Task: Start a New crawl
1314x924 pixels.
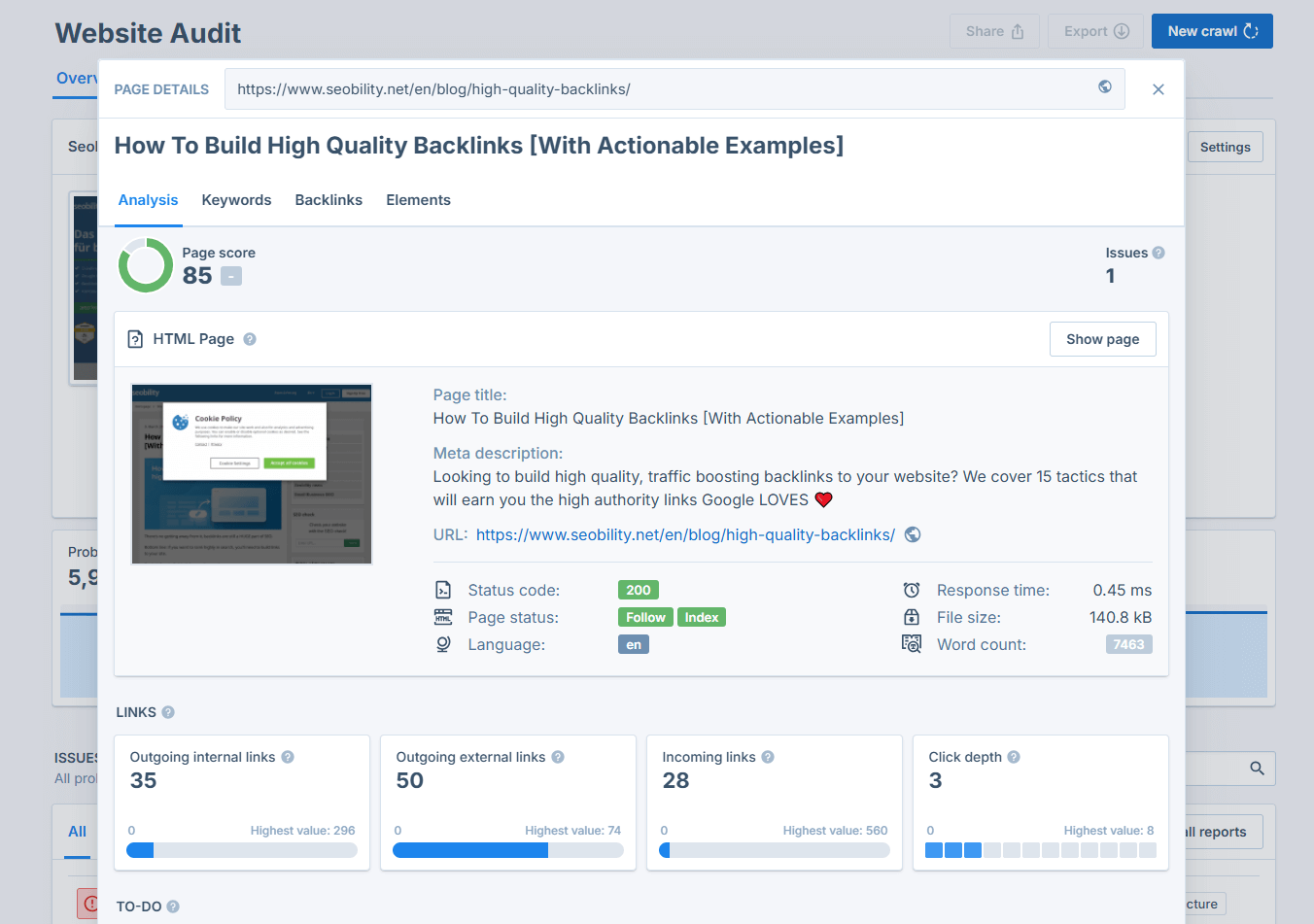Action: pos(1211,31)
